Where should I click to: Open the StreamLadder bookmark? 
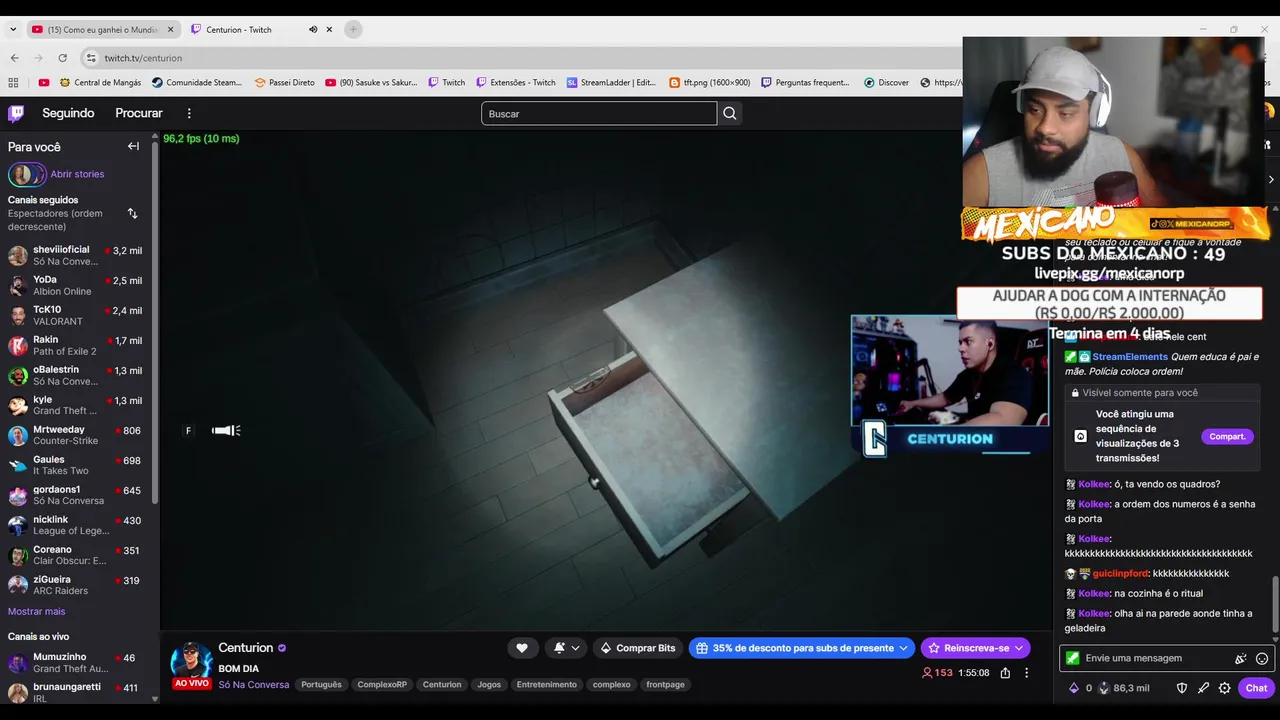pyautogui.click(x=611, y=83)
